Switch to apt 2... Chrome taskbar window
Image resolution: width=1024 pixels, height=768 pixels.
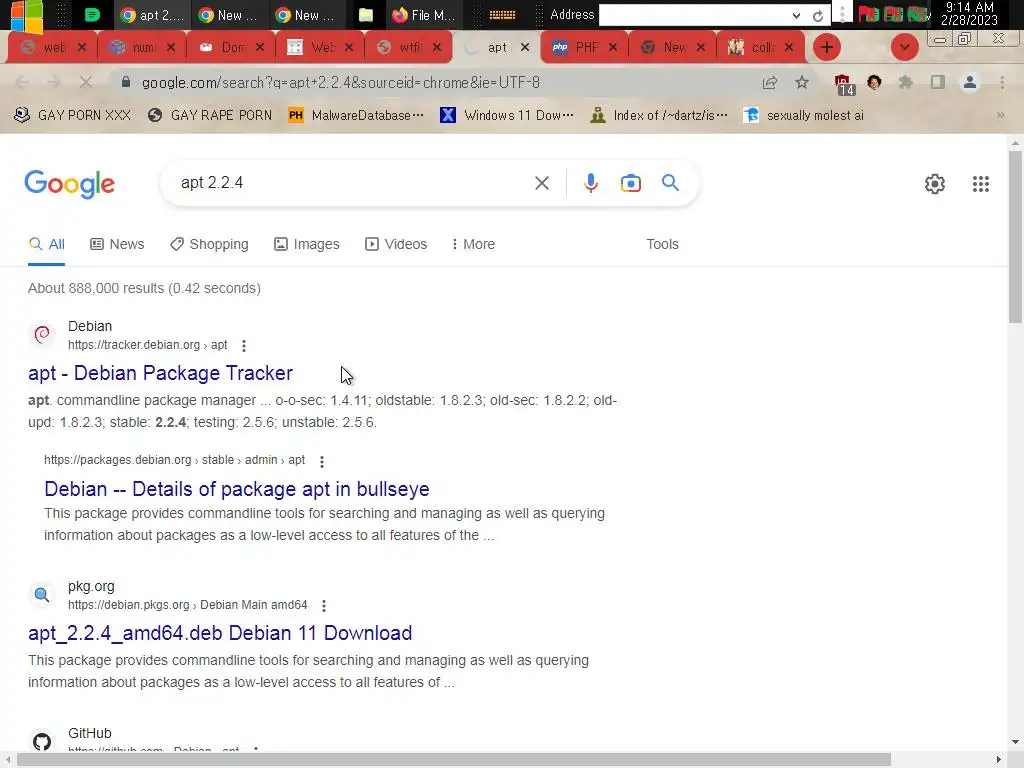pos(153,15)
